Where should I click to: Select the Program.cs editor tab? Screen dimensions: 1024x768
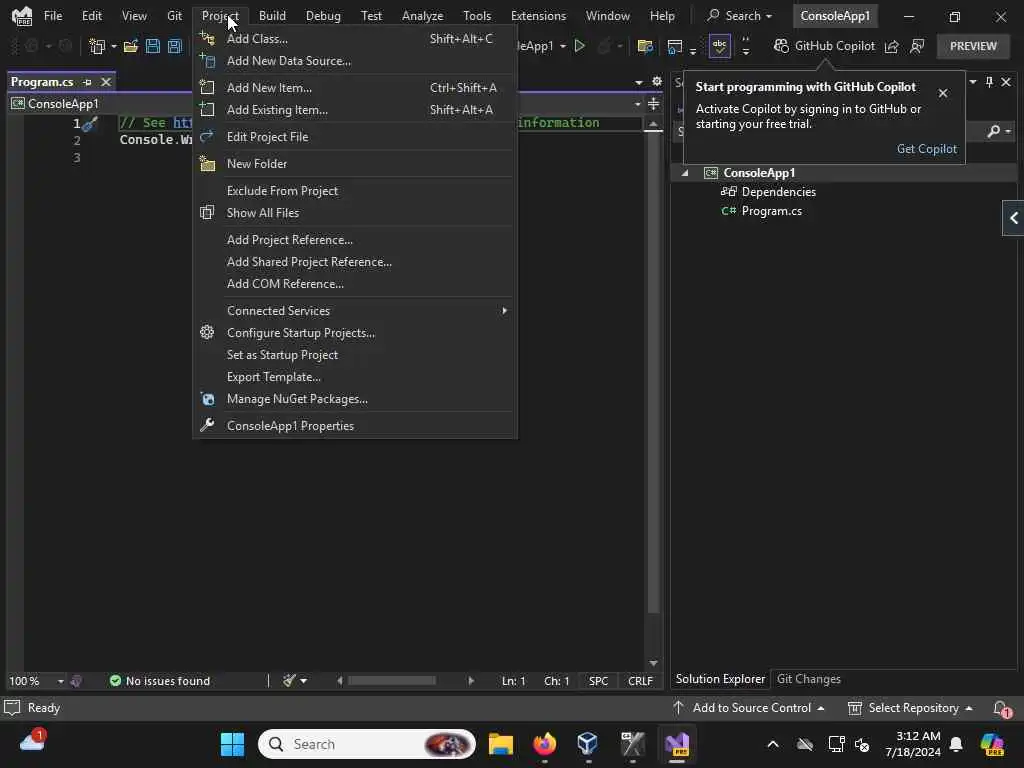click(x=42, y=82)
